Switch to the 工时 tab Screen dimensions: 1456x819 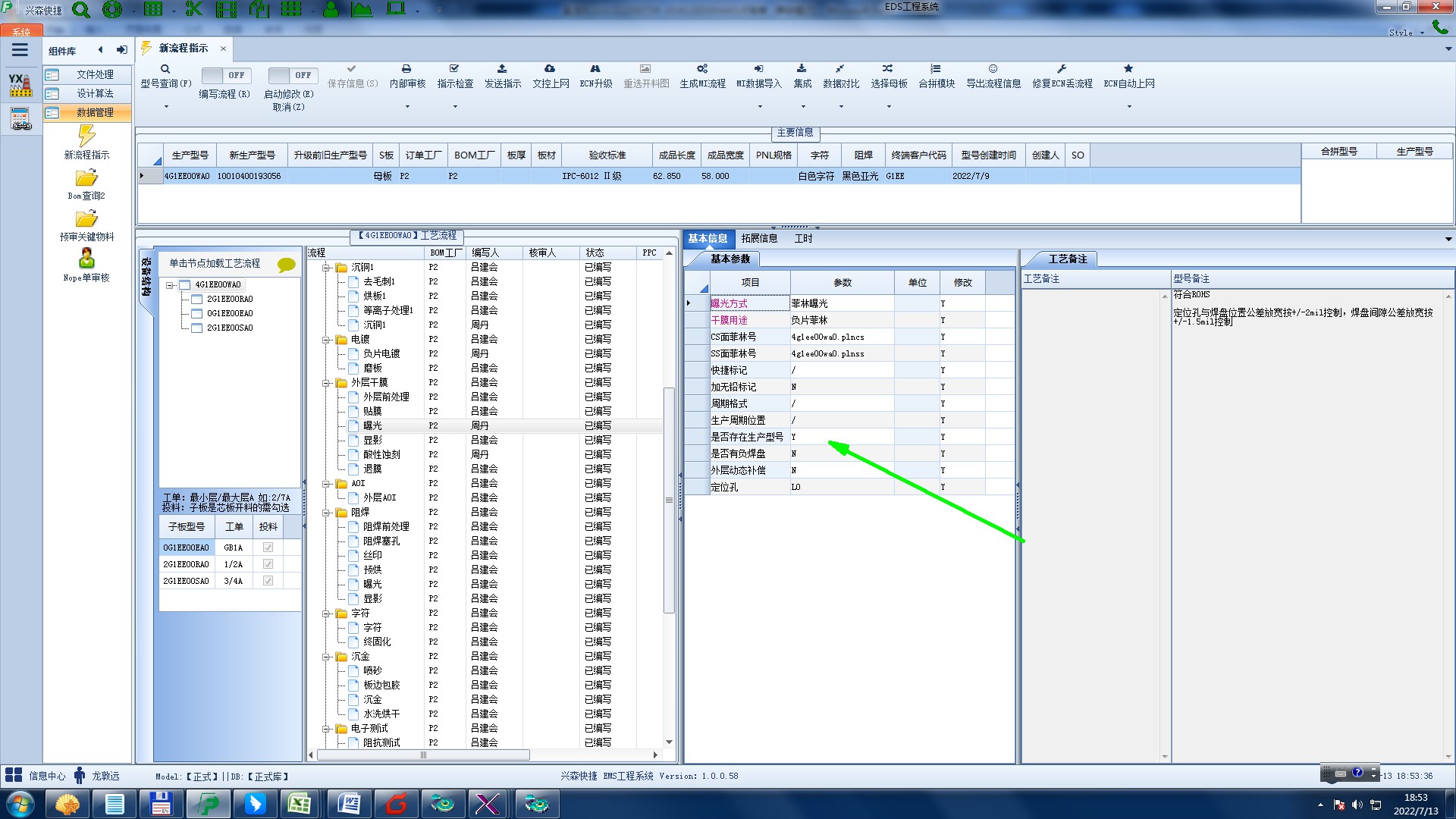coord(803,238)
